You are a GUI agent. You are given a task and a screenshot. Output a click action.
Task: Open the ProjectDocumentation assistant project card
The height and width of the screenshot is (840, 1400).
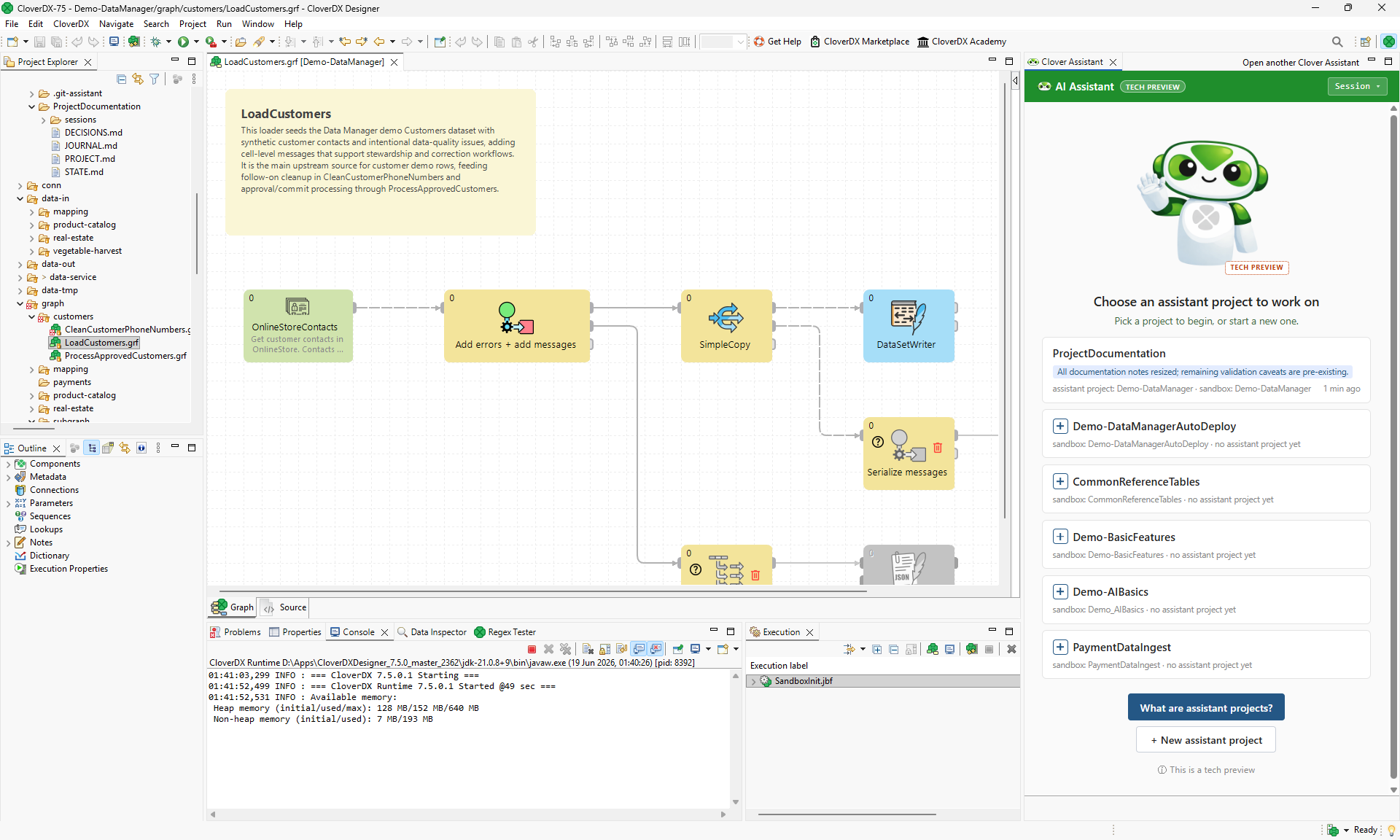point(1206,370)
